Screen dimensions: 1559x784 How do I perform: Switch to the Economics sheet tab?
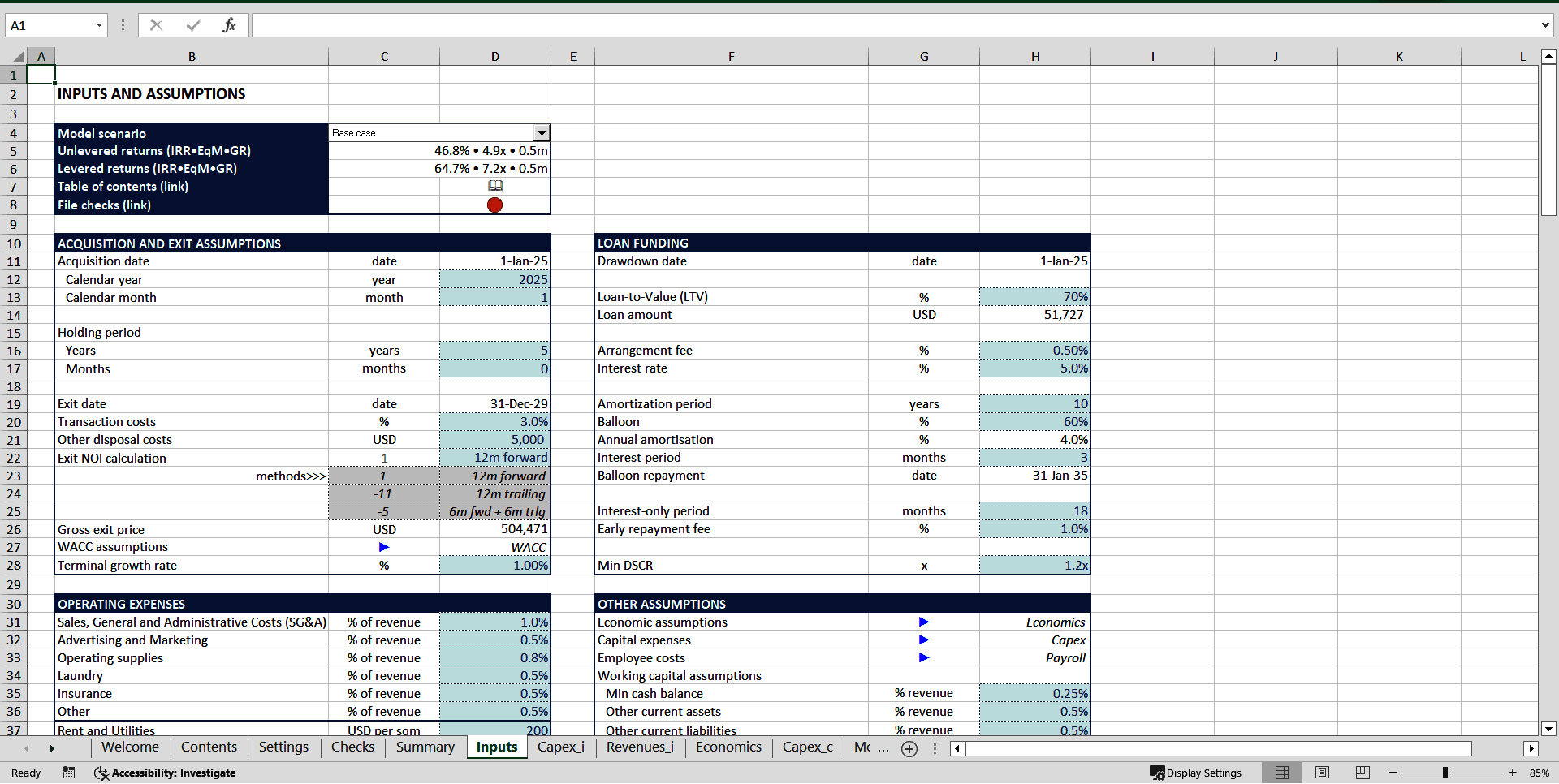click(728, 747)
